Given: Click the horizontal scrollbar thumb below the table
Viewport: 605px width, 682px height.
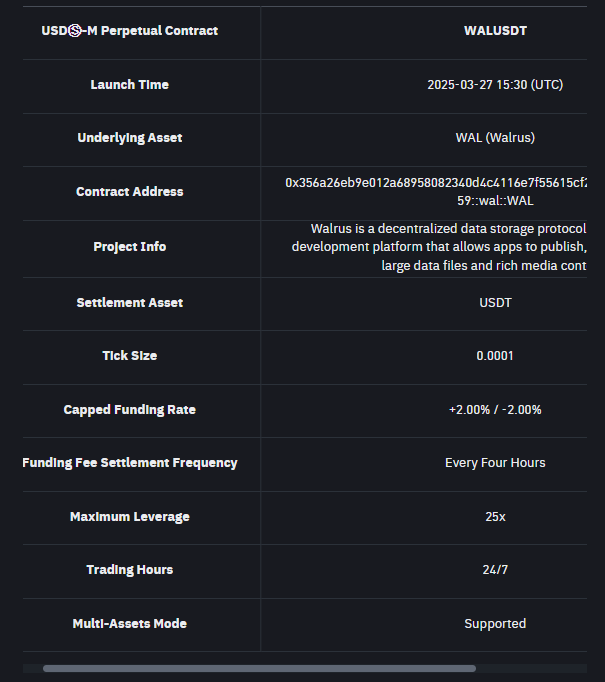Looking at the screenshot, I should (x=259, y=668).
